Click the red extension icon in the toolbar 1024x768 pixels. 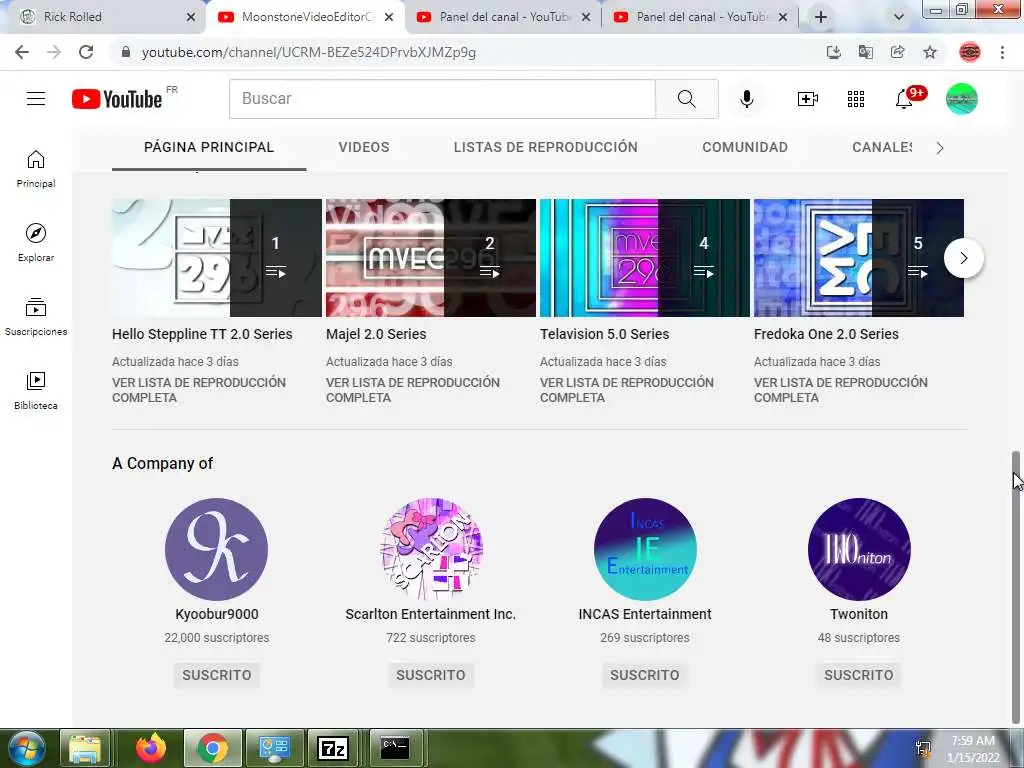[x=970, y=52]
